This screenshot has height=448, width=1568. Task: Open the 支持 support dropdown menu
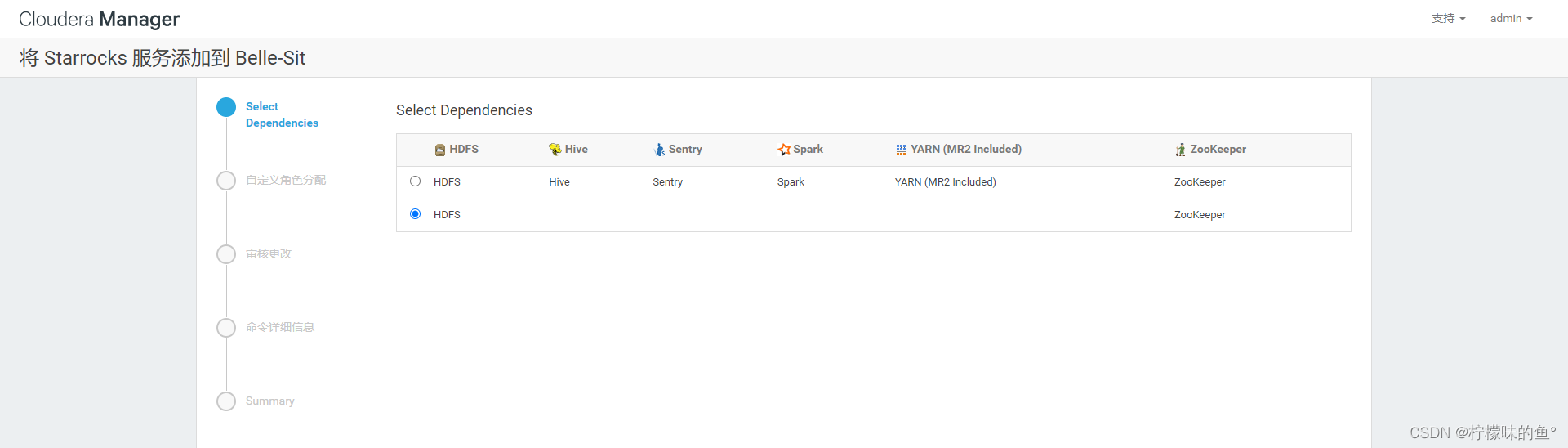click(x=1448, y=18)
